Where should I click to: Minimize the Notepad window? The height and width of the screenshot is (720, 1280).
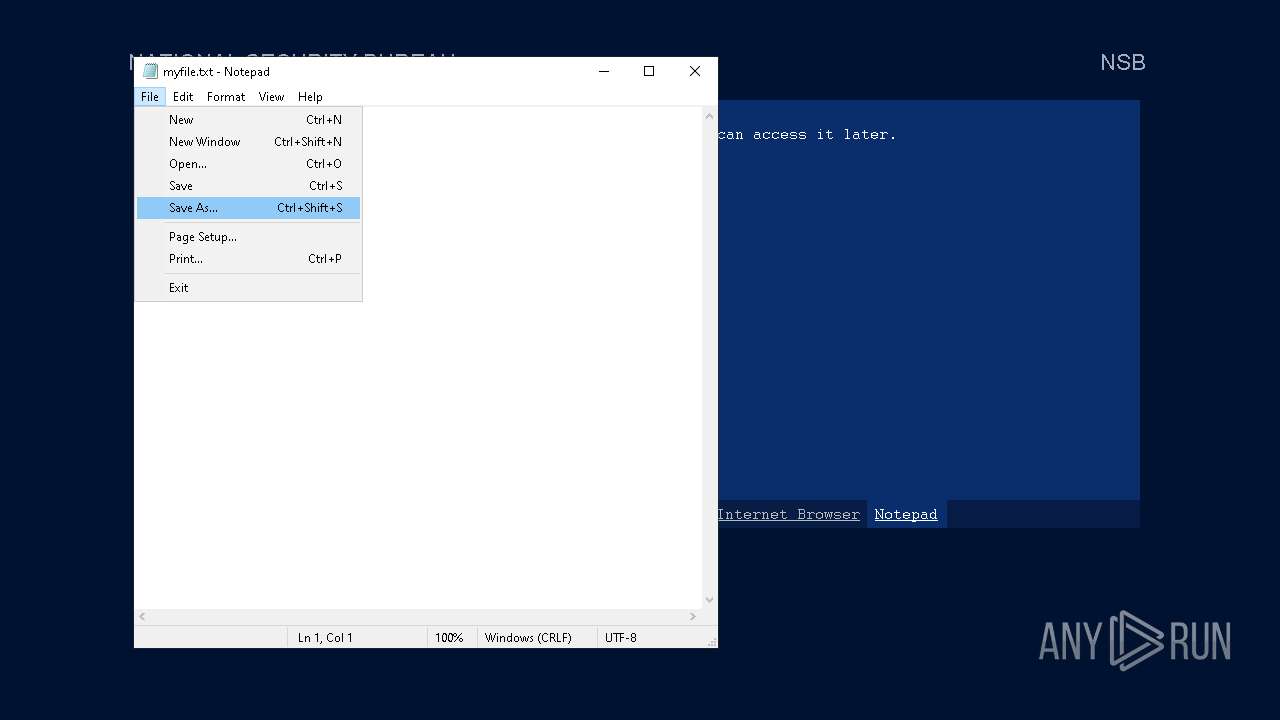[x=604, y=71]
